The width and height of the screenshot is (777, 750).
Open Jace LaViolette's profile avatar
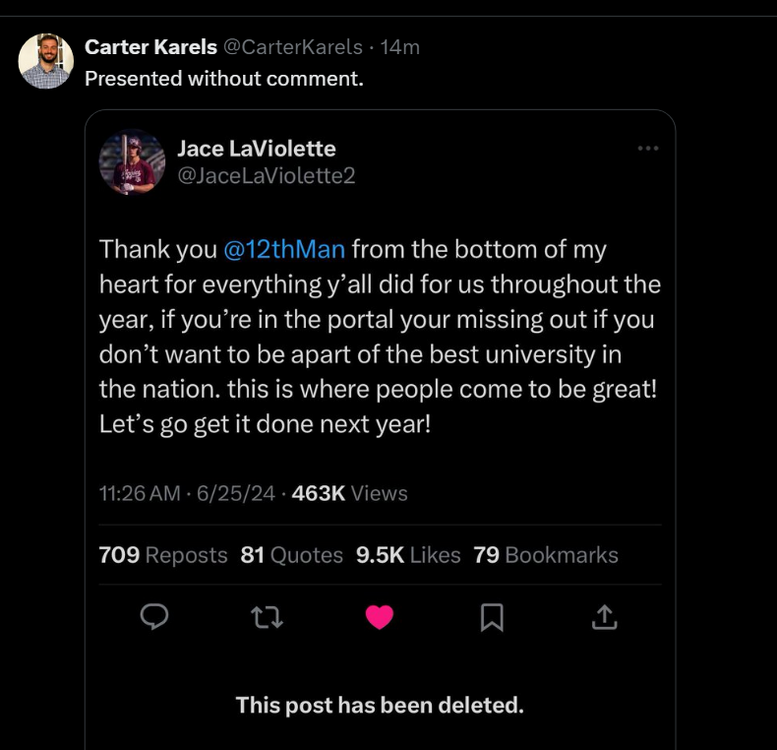pos(132,162)
